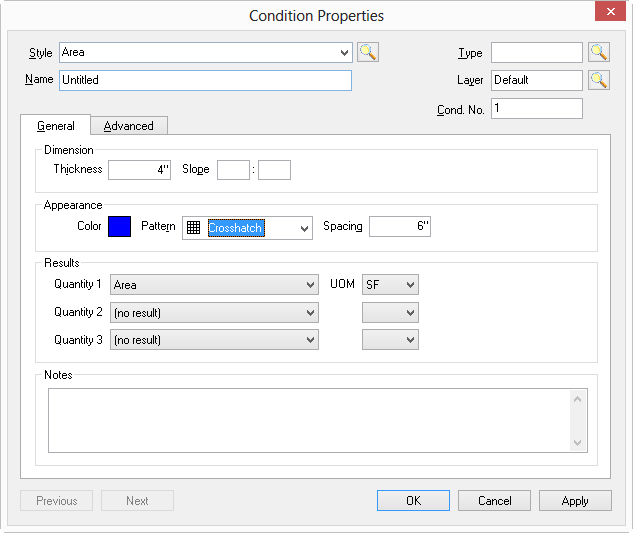The image size is (633, 533).
Task: Open the Style dropdown showing Area
Action: pos(206,52)
